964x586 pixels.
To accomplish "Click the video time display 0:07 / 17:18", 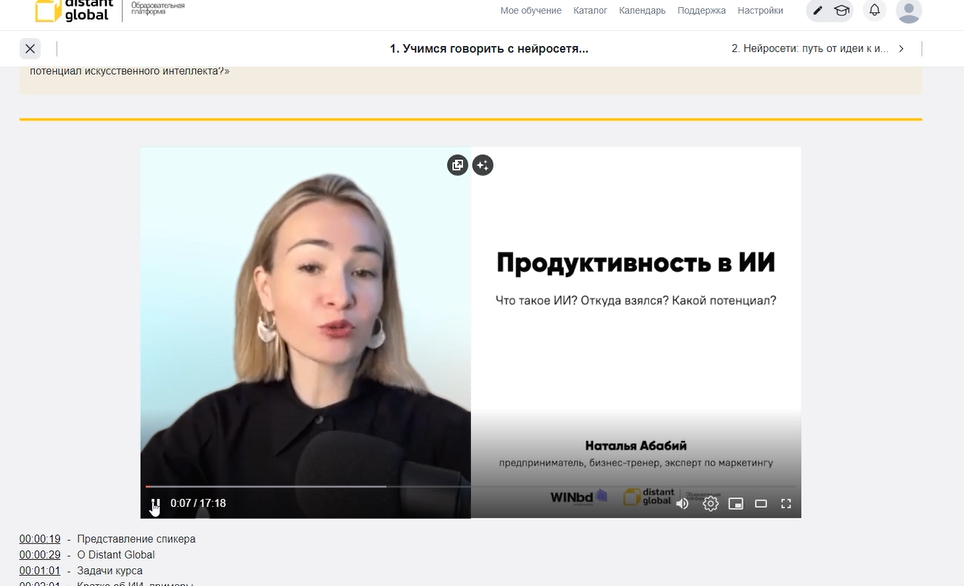I will [198, 503].
